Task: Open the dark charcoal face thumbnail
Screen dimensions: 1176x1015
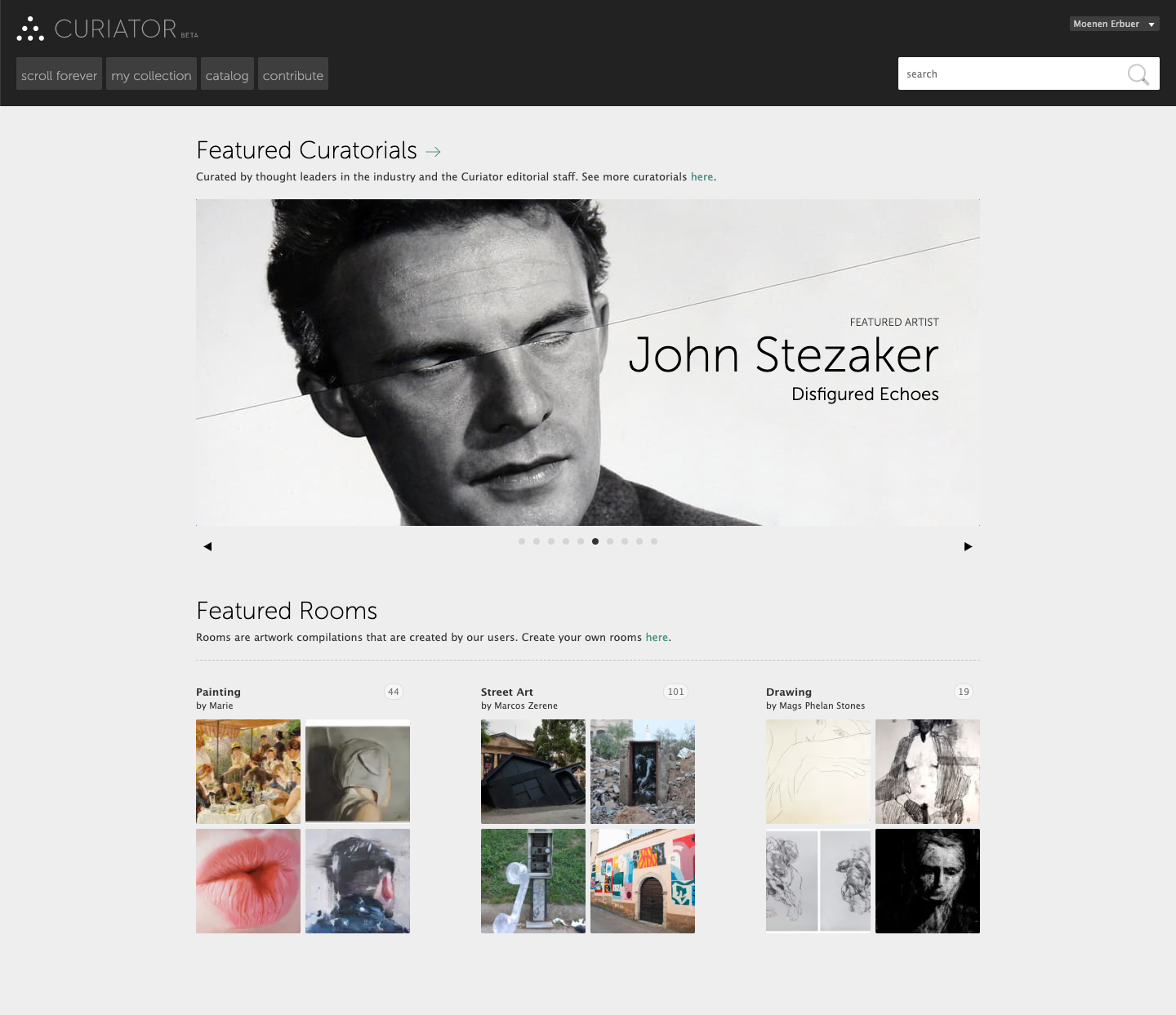Action: [x=928, y=881]
